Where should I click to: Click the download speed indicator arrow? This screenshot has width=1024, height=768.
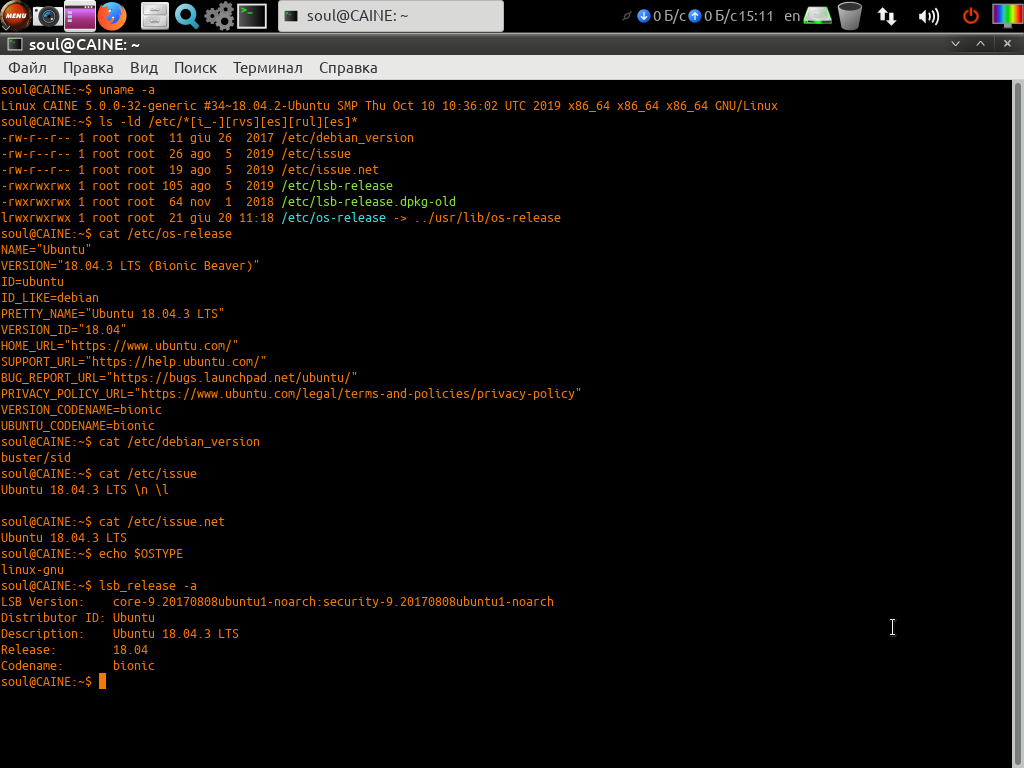pyautogui.click(x=643, y=16)
